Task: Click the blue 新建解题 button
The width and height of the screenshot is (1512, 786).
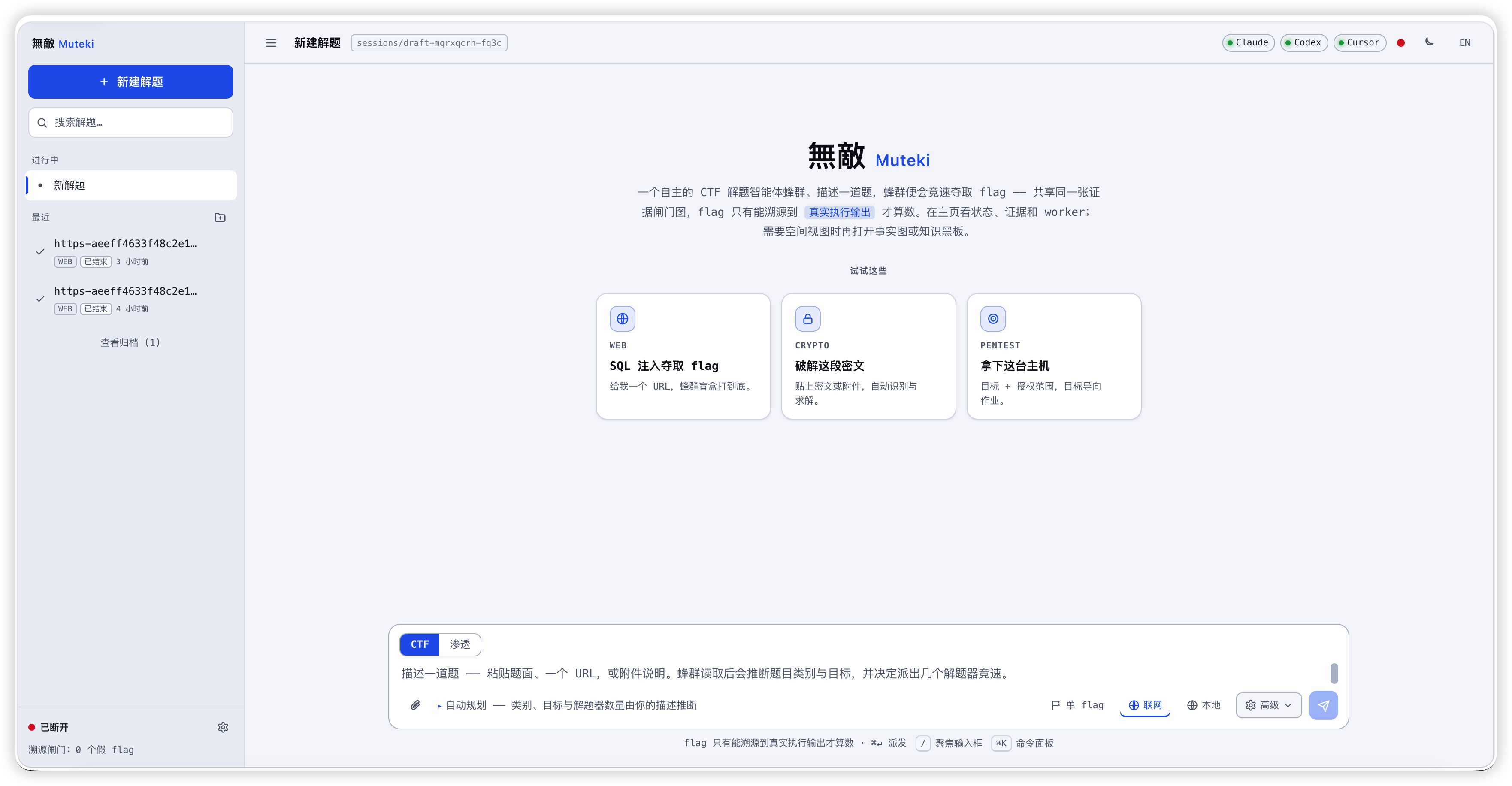Action: pos(131,82)
